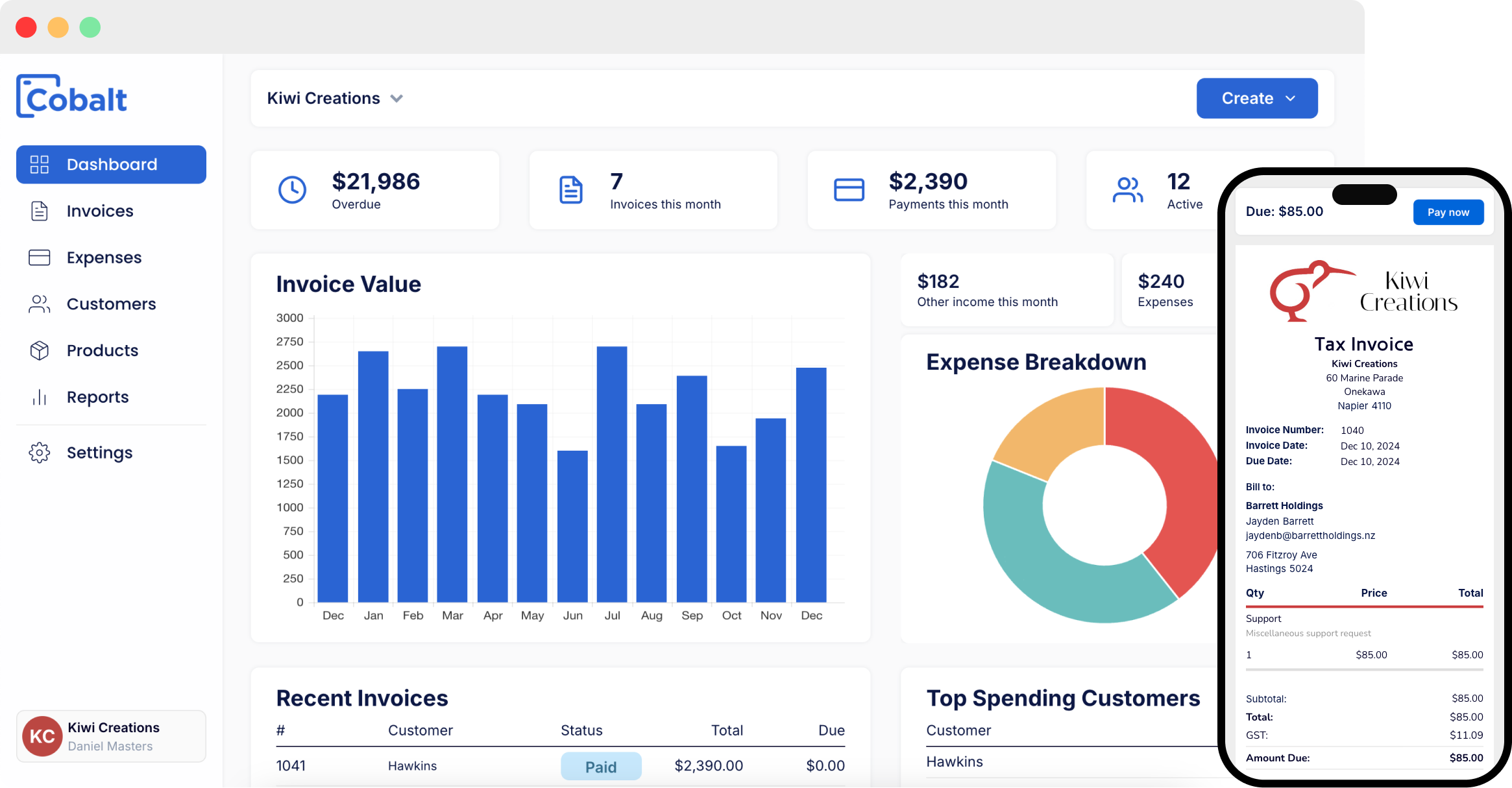Image resolution: width=1512 pixels, height=788 pixels.
Task: Click the credit card icon on Payments card
Action: [849, 190]
